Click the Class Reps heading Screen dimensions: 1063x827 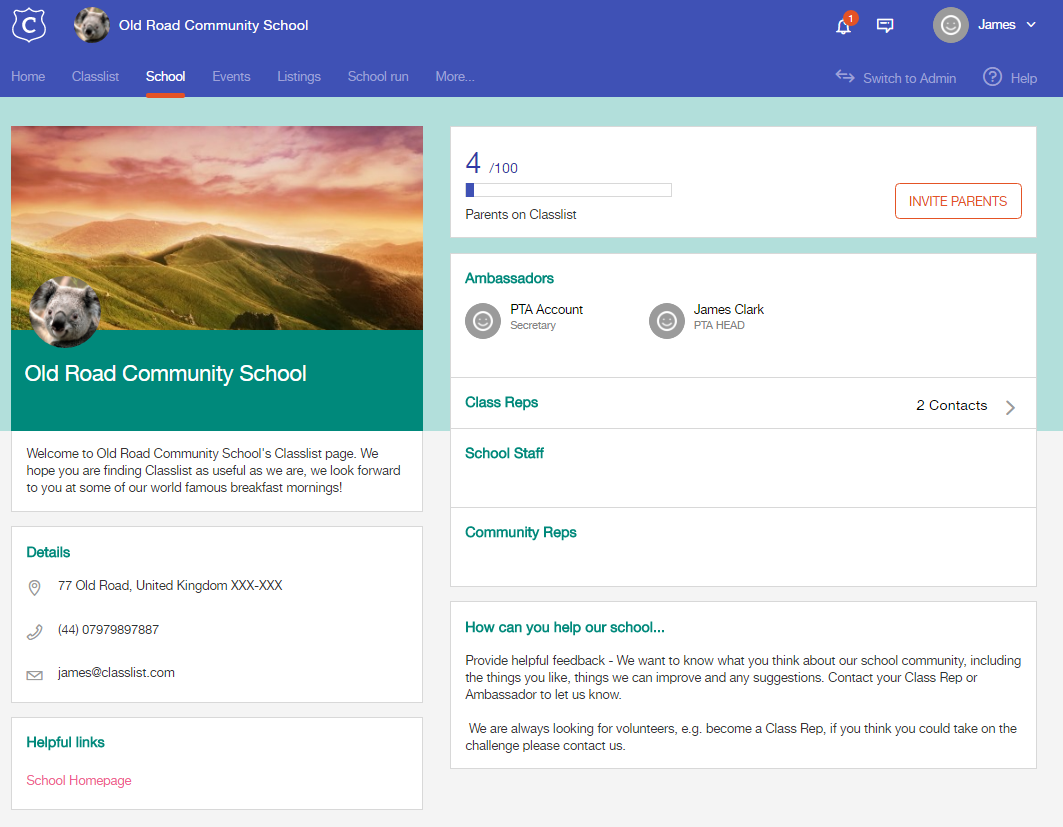(502, 402)
